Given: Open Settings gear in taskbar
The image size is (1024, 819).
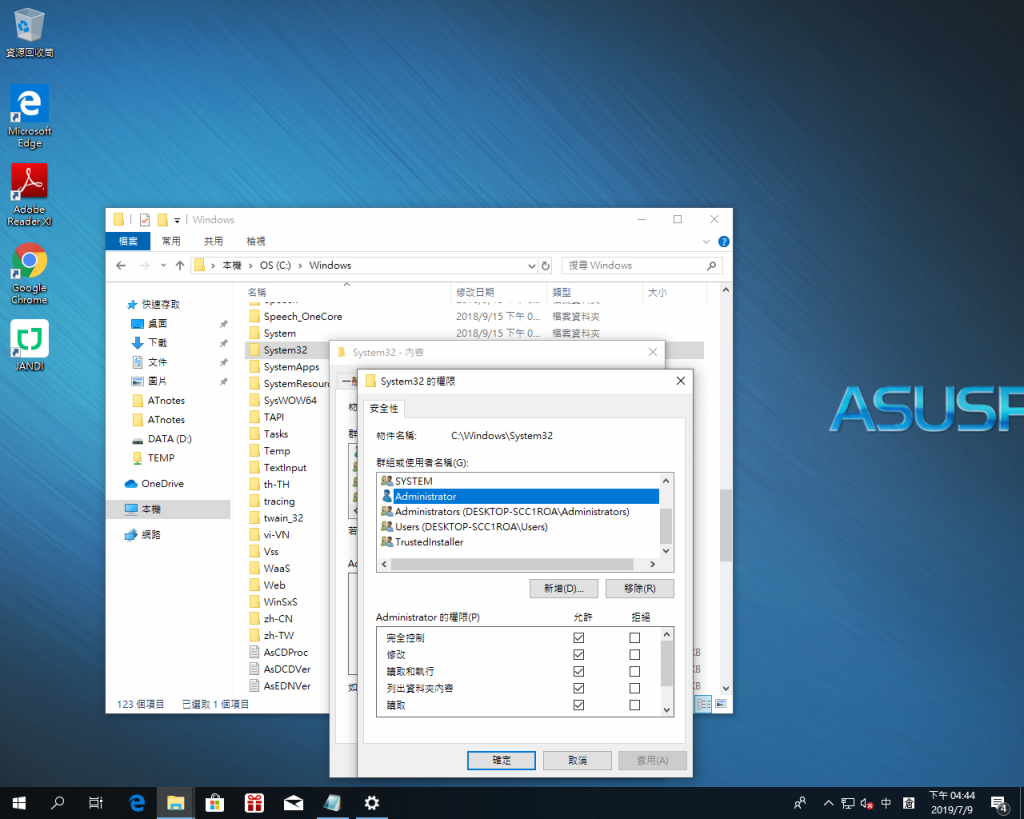Looking at the screenshot, I should tap(372, 803).
